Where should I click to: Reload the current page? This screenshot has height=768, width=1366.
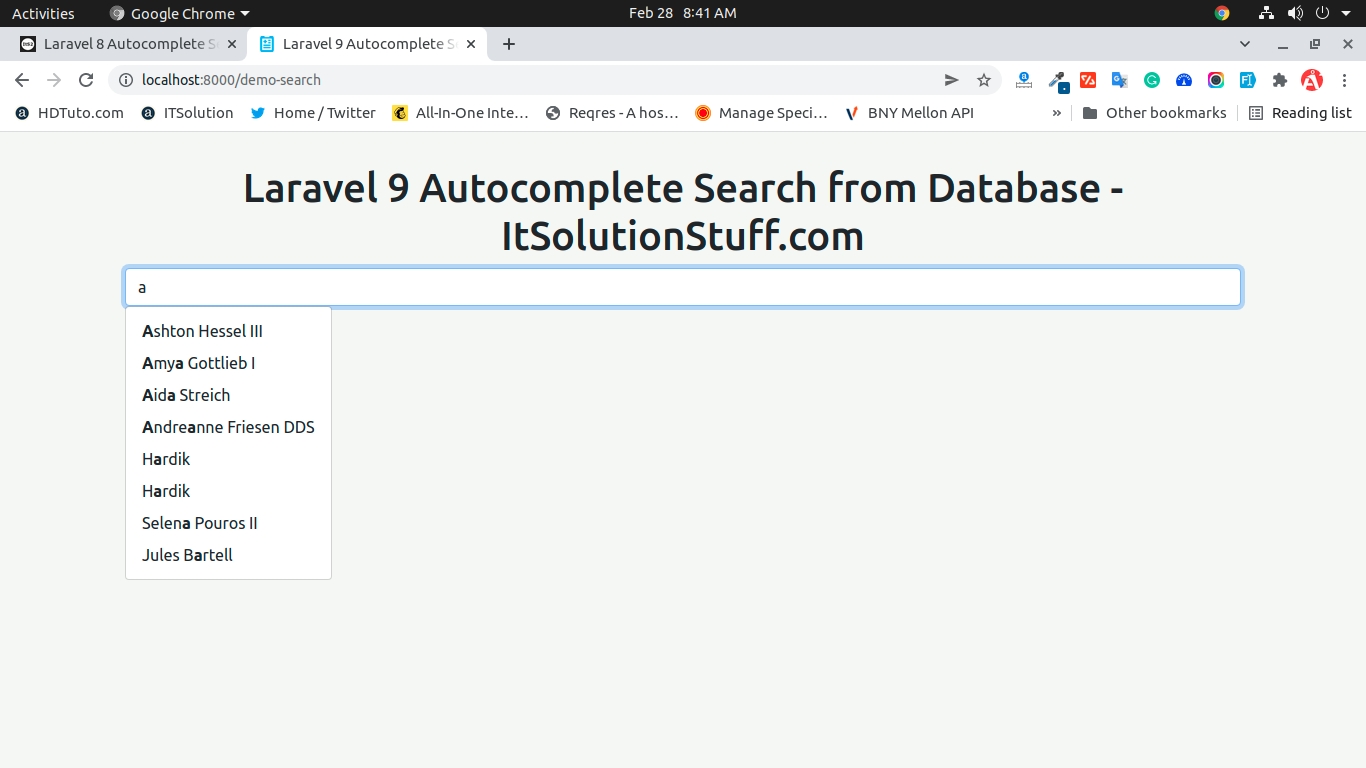pos(86,80)
